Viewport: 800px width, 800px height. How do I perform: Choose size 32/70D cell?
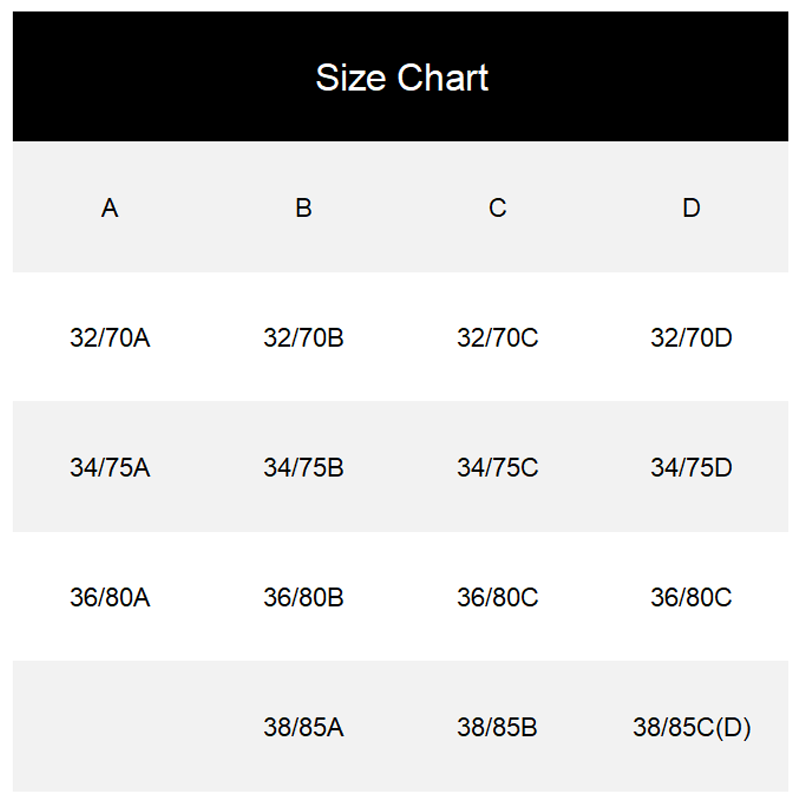[691, 337]
